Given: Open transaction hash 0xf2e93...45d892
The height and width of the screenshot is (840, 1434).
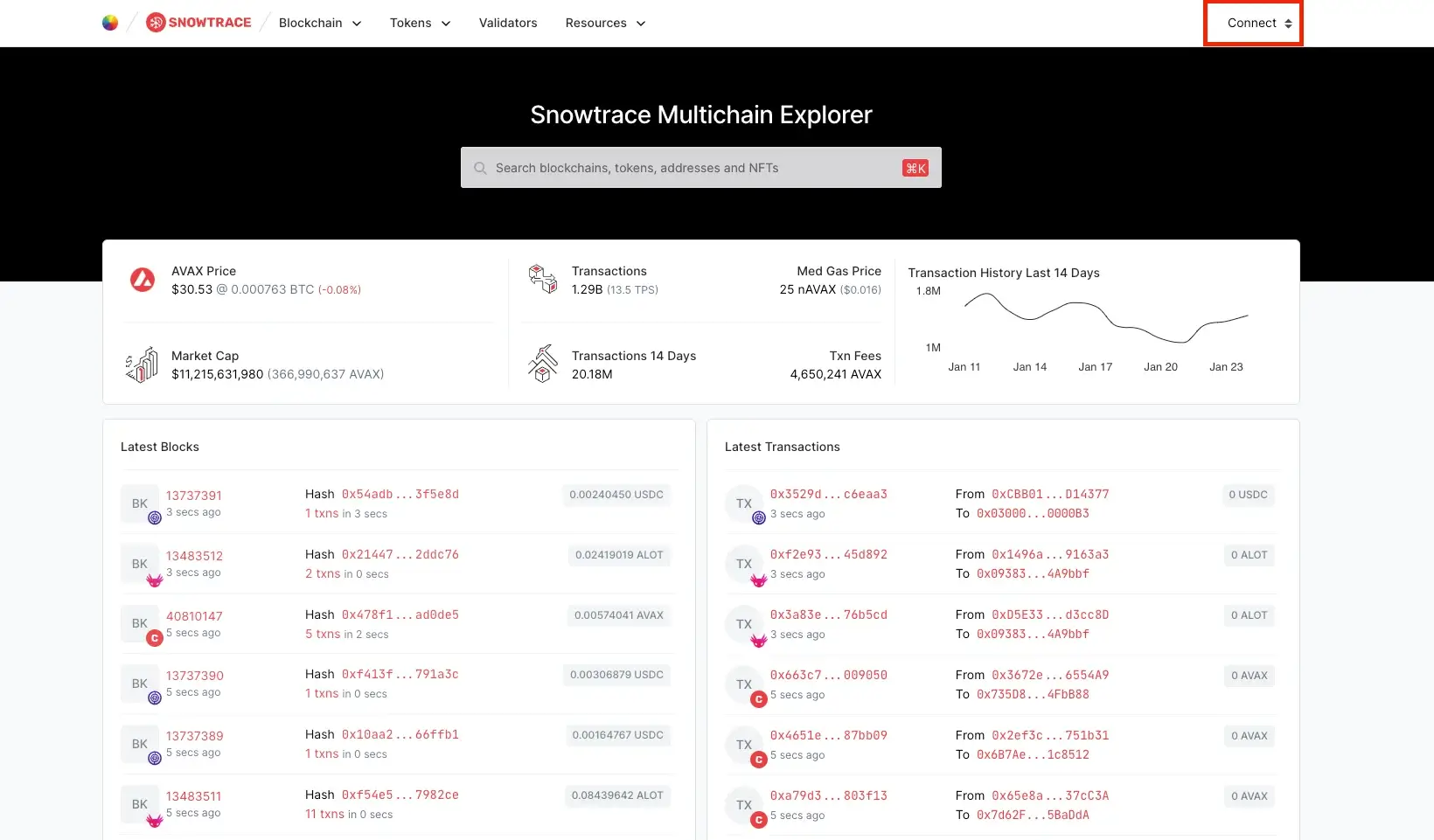Looking at the screenshot, I should [x=829, y=554].
